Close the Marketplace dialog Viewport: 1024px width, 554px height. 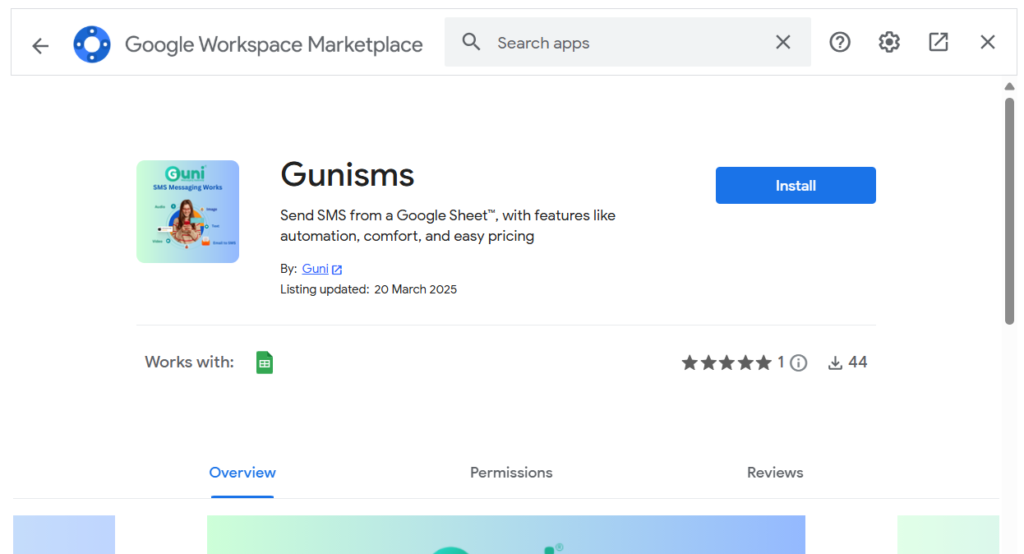(987, 42)
